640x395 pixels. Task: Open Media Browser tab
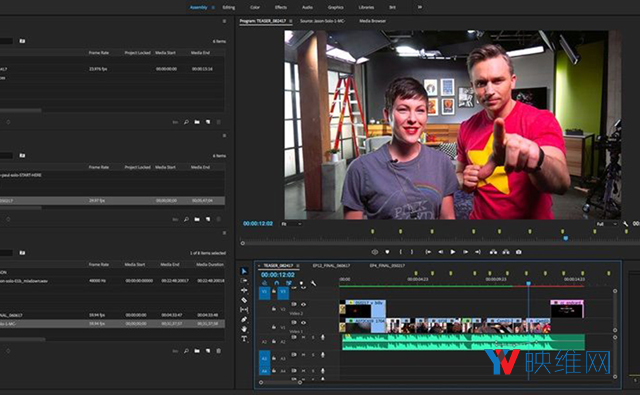tap(372, 21)
